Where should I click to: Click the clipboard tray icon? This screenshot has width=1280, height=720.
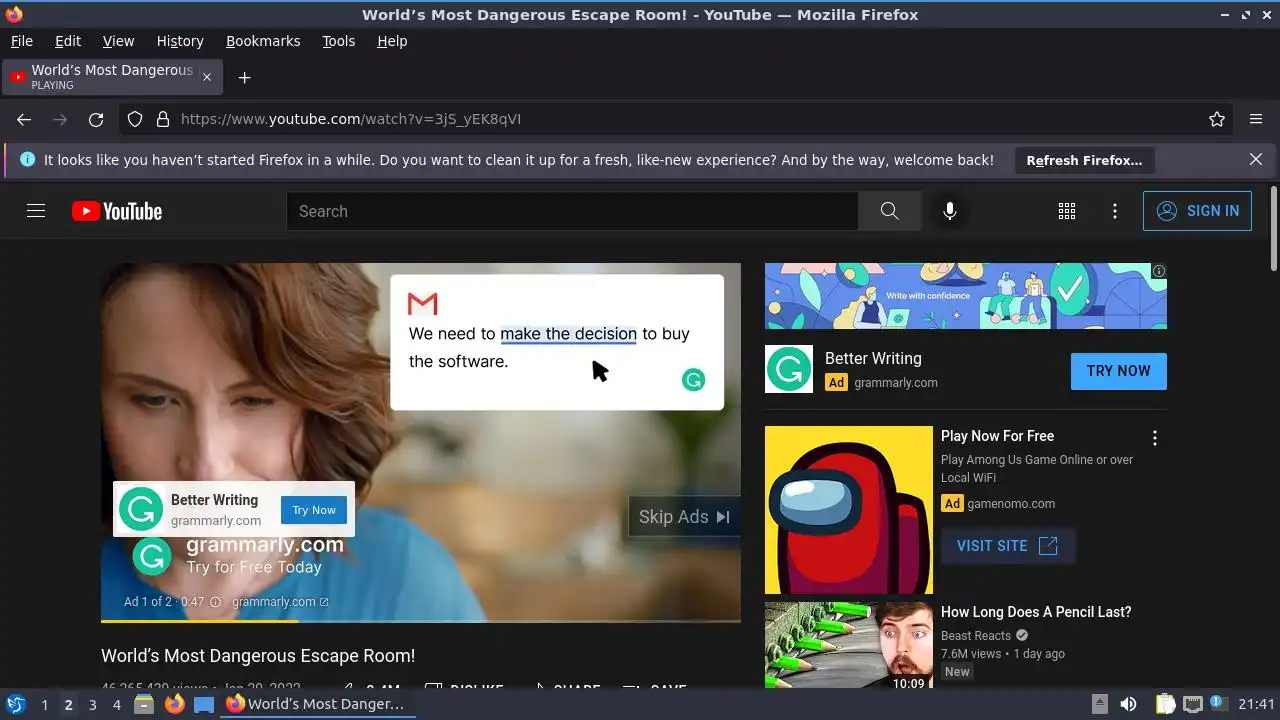pyautogui.click(x=1165, y=704)
